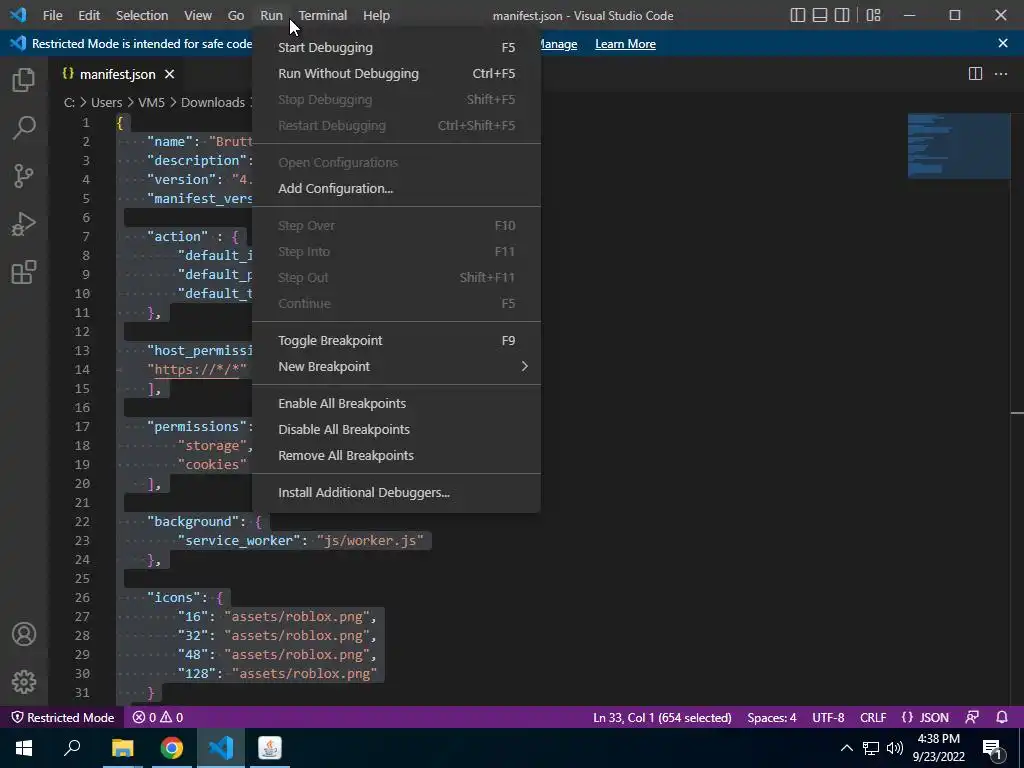Viewport: 1024px width, 768px height.
Task: Click the cursor position Ln 33, Col 1
Action: (x=662, y=717)
